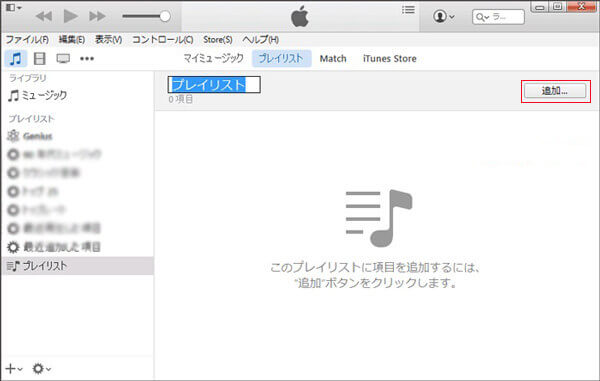Show more media types ellipsis
600x381 pixels.
point(87,59)
